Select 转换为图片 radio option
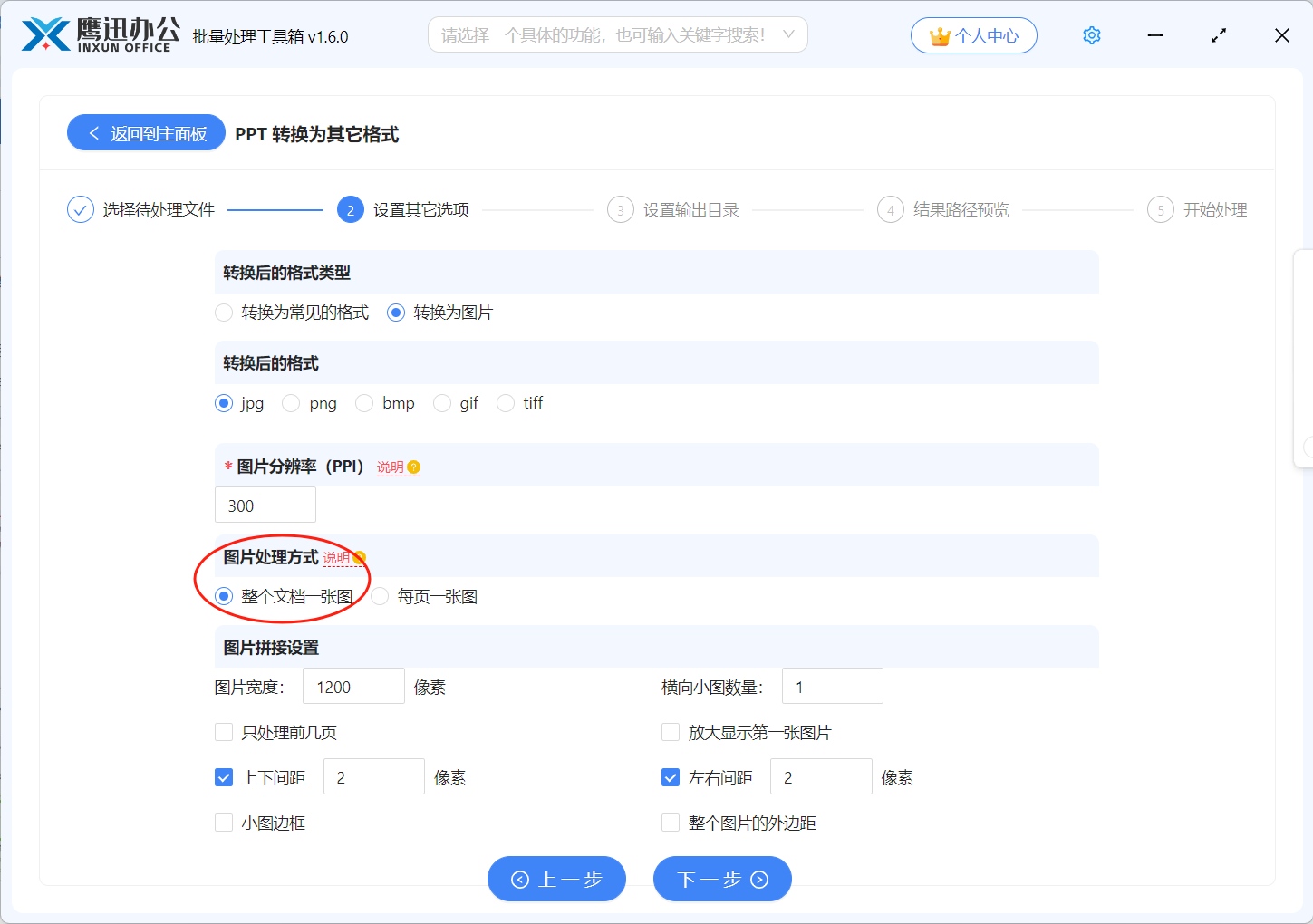Viewport: 1313px width, 924px height. click(x=396, y=313)
